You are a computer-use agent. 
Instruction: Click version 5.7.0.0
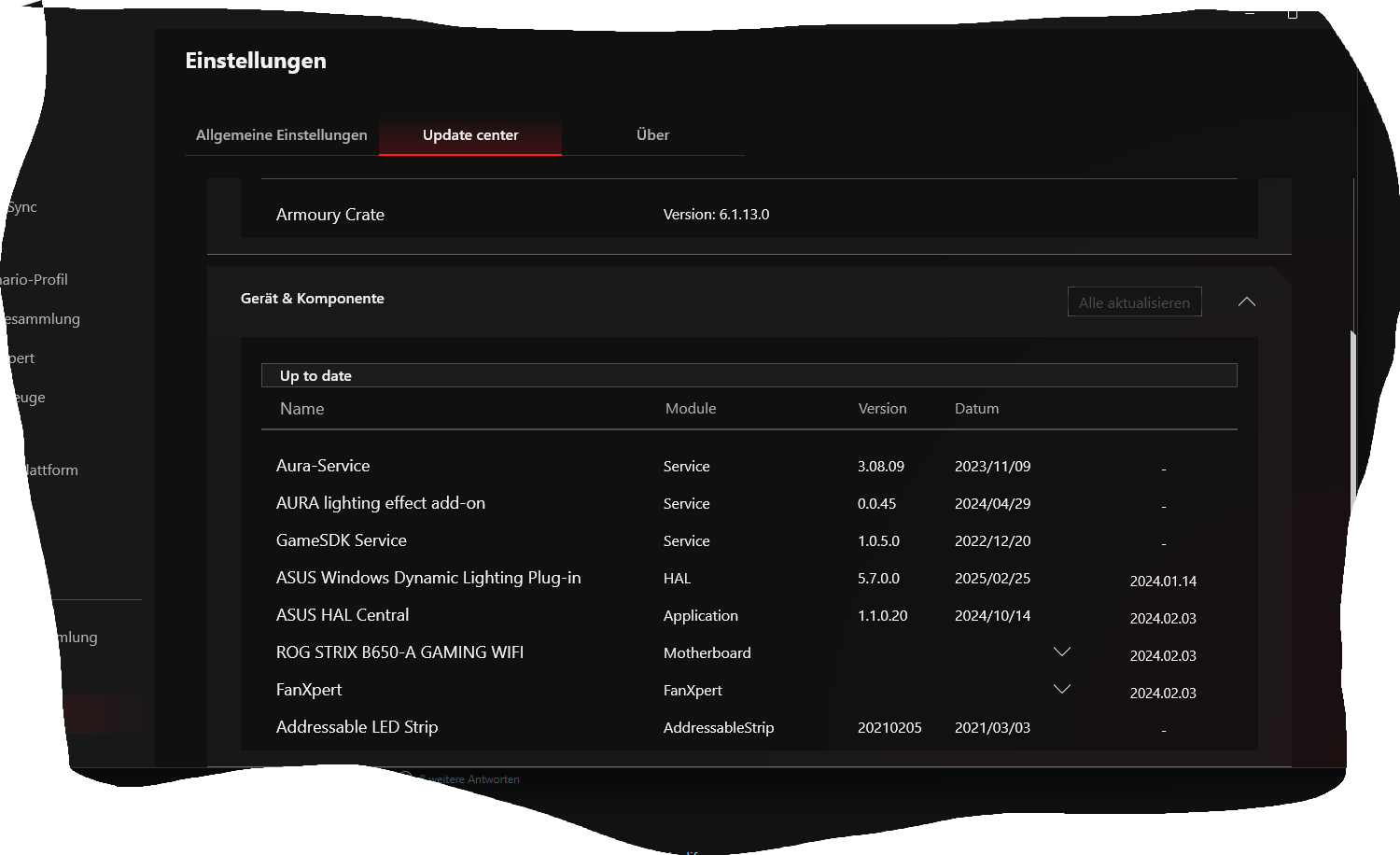878,579
